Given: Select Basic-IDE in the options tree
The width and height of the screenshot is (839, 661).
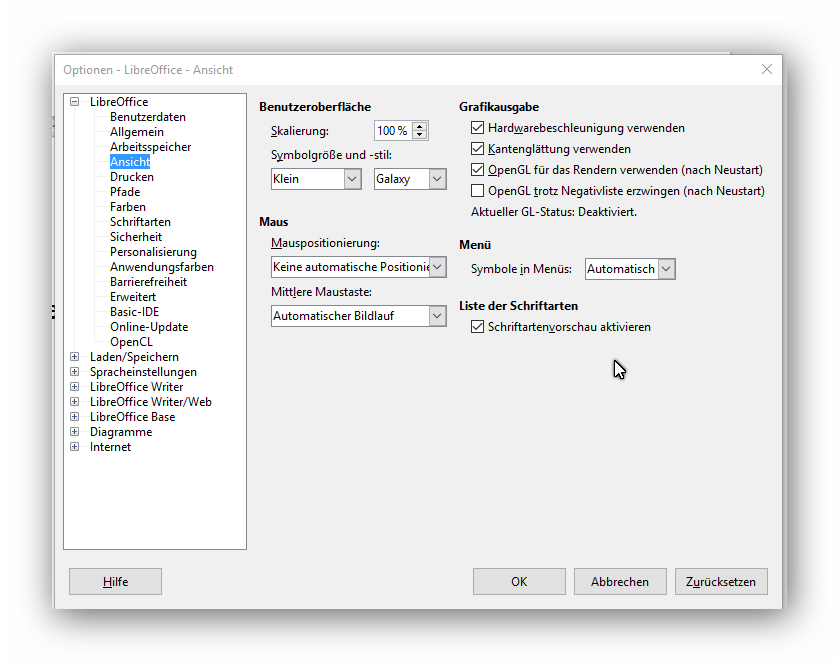Looking at the screenshot, I should coord(134,311).
